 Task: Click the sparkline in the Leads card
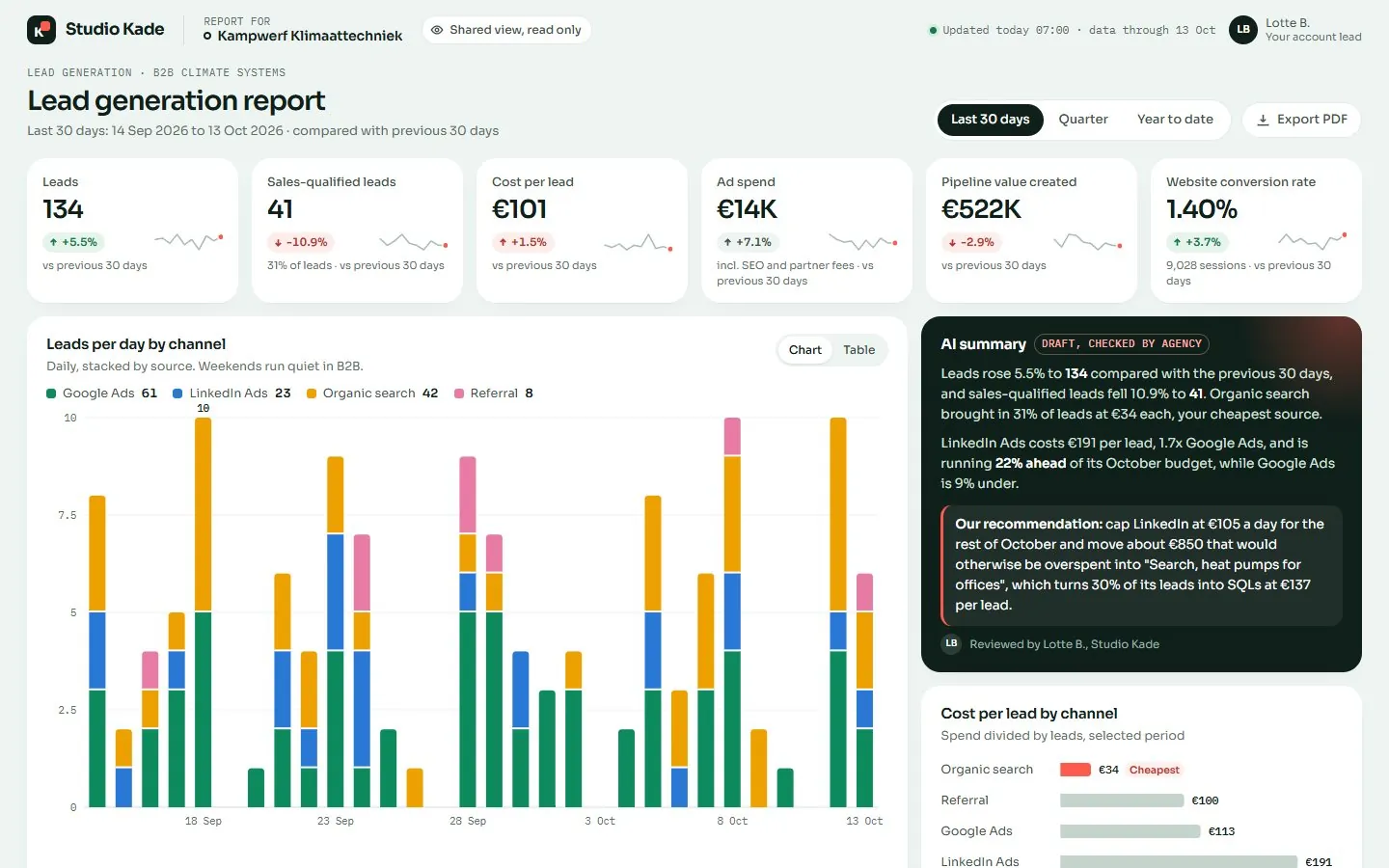[x=189, y=241]
